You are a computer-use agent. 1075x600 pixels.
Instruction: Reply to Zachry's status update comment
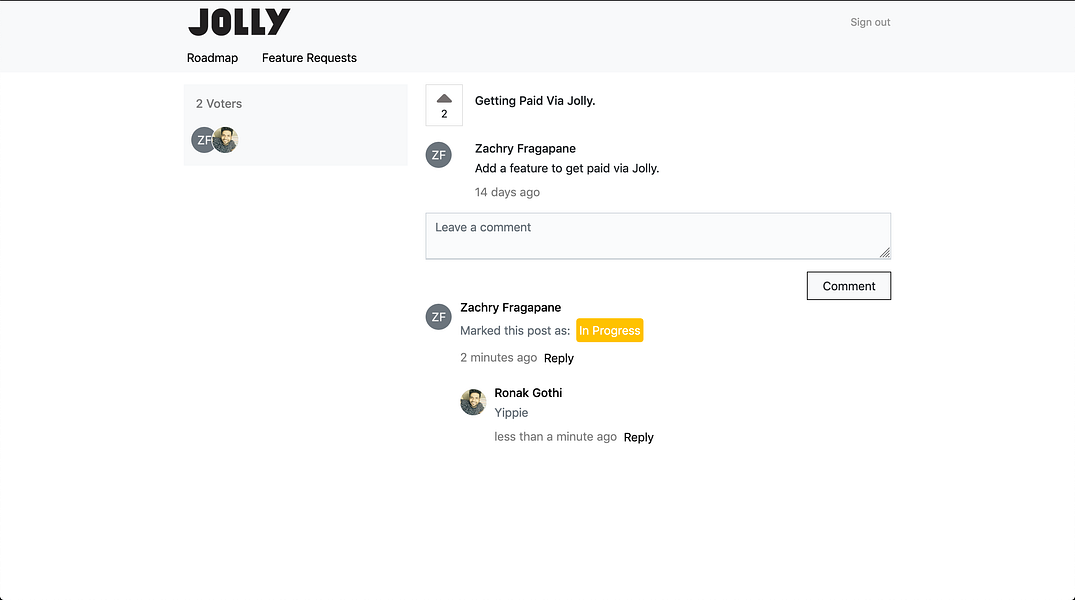(559, 358)
